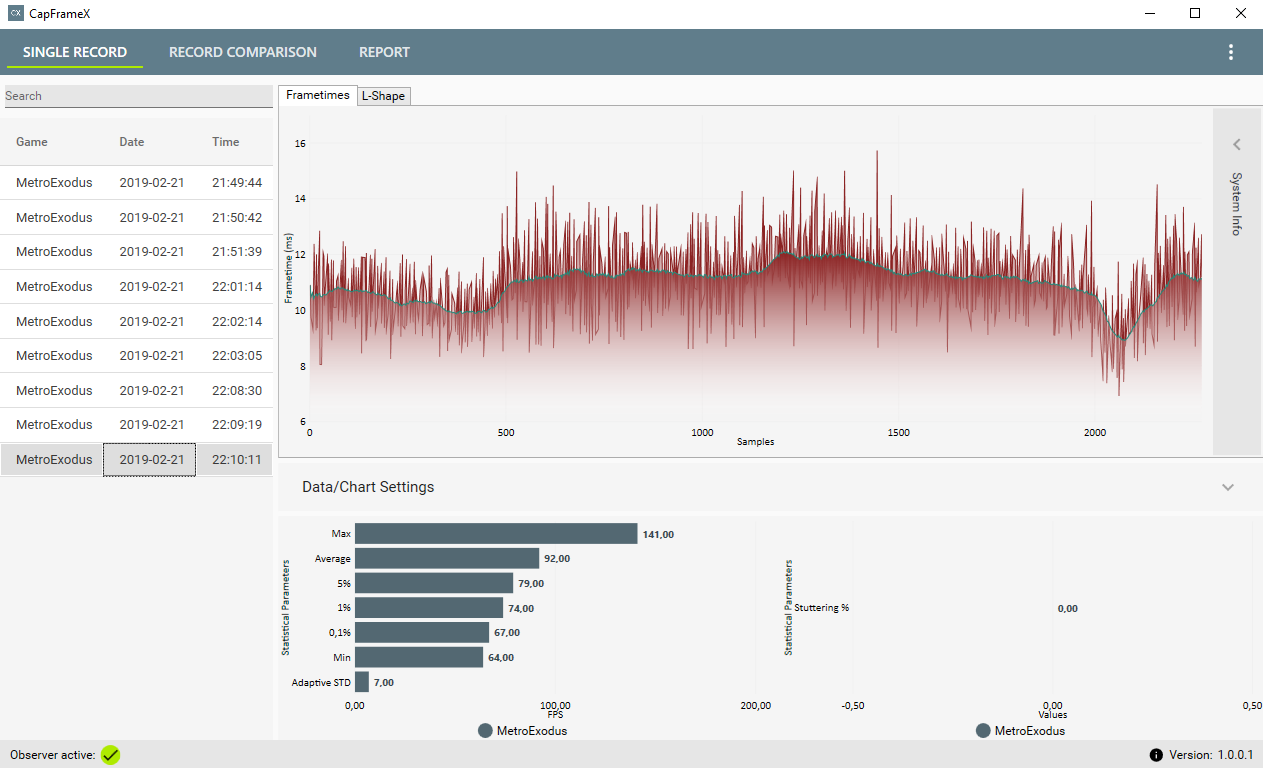1263x768 pixels.
Task: Click the 0,1% percentile bar
Action: pyautogui.click(x=422, y=632)
